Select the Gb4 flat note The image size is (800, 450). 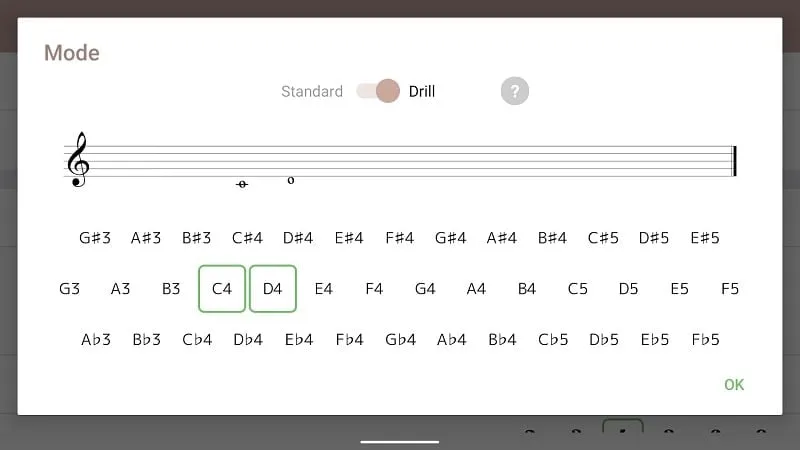401,340
